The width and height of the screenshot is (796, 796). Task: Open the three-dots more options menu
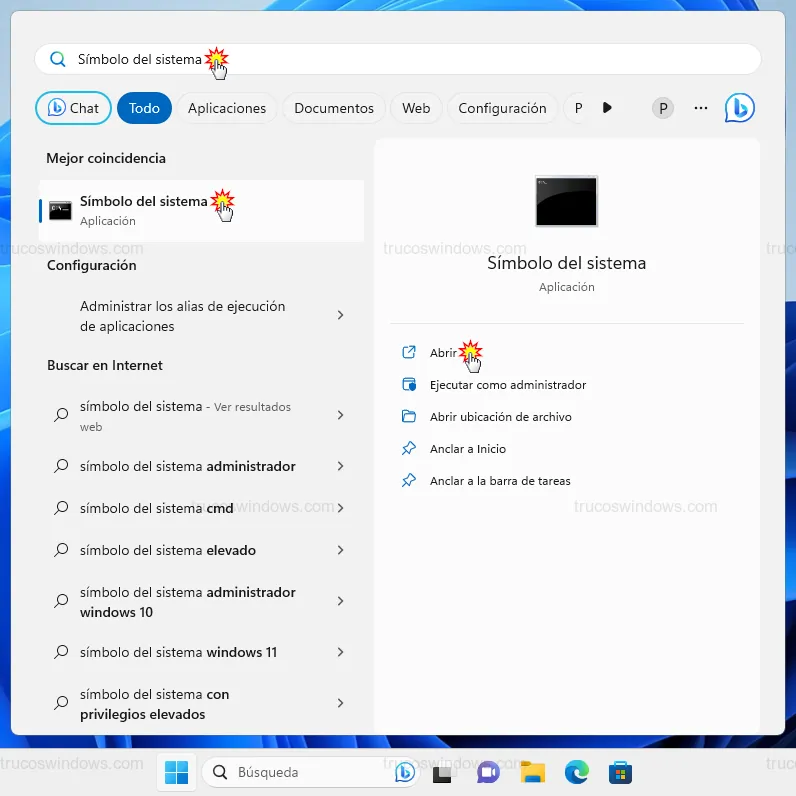tap(700, 108)
